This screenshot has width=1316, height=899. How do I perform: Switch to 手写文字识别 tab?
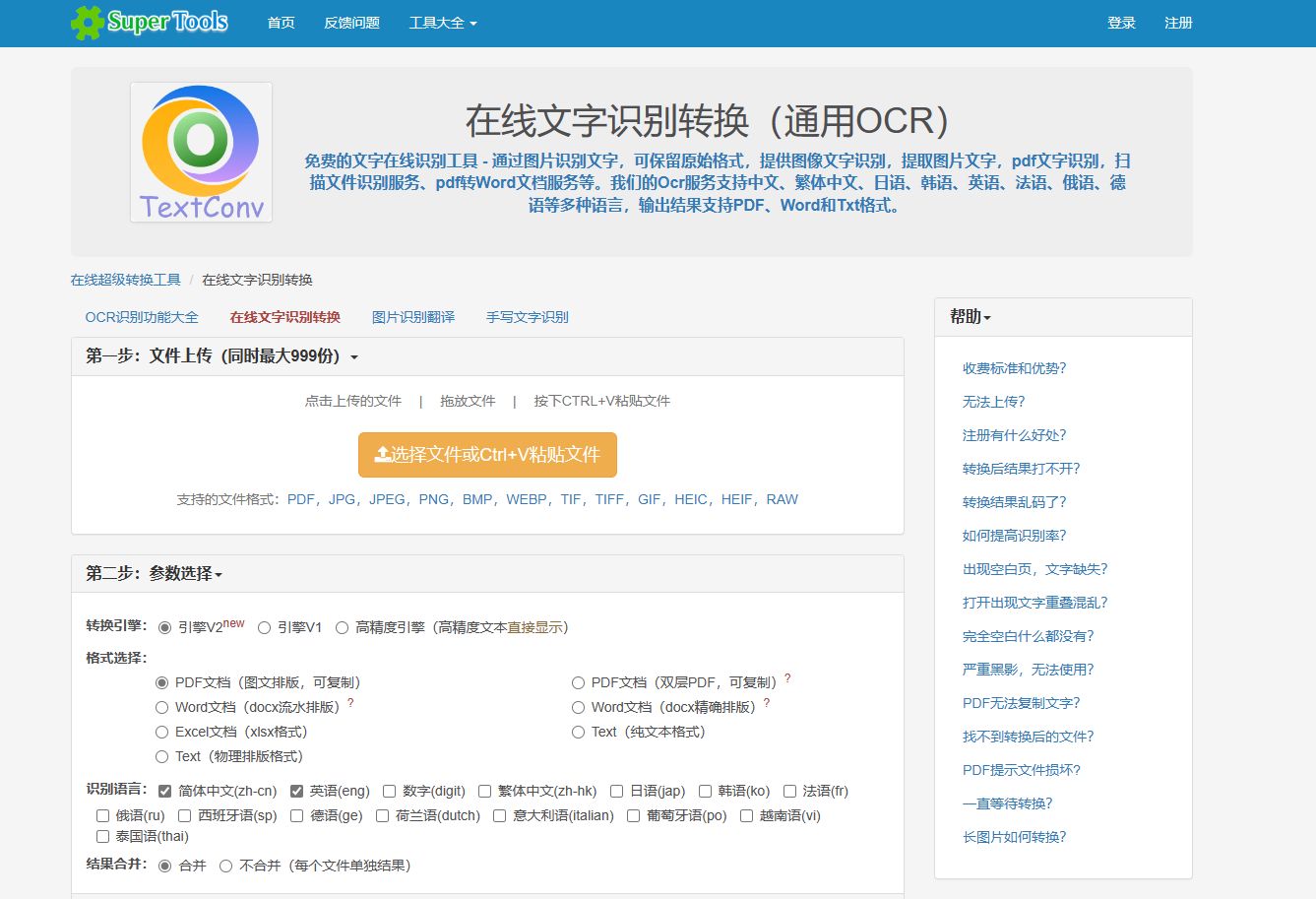coord(528,317)
